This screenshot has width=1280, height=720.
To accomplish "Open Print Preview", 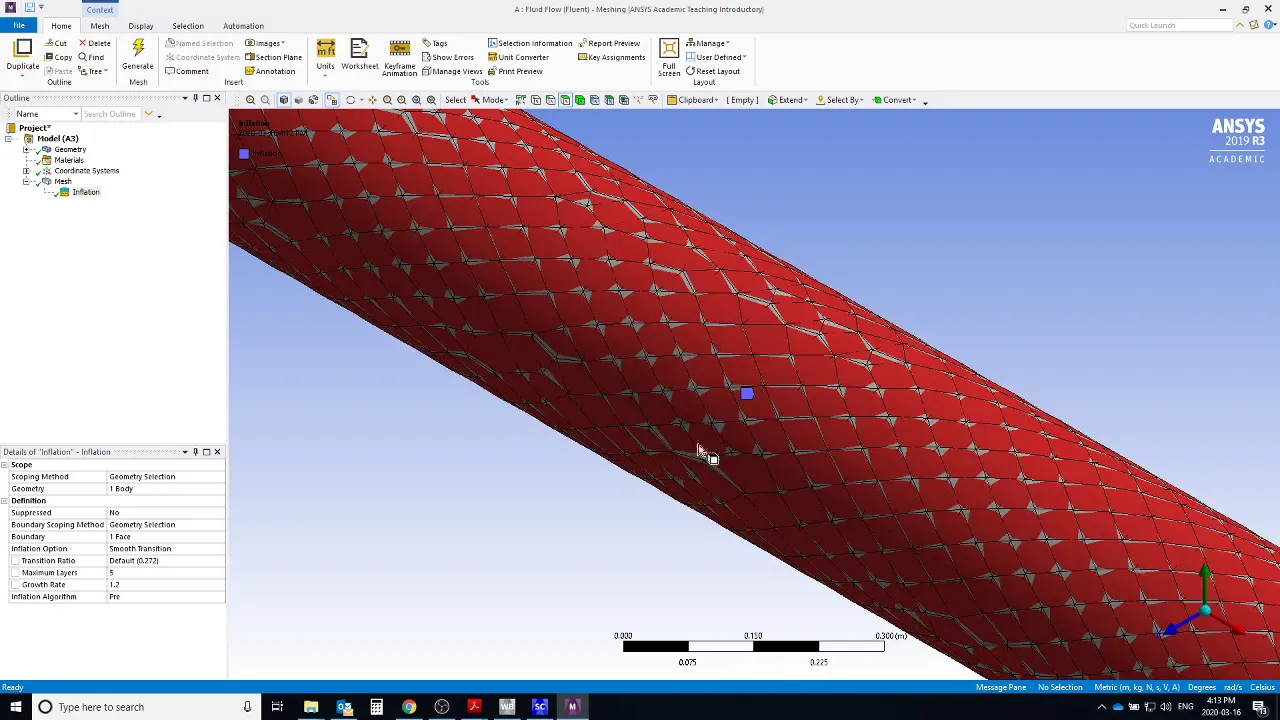I will pyautogui.click(x=515, y=71).
